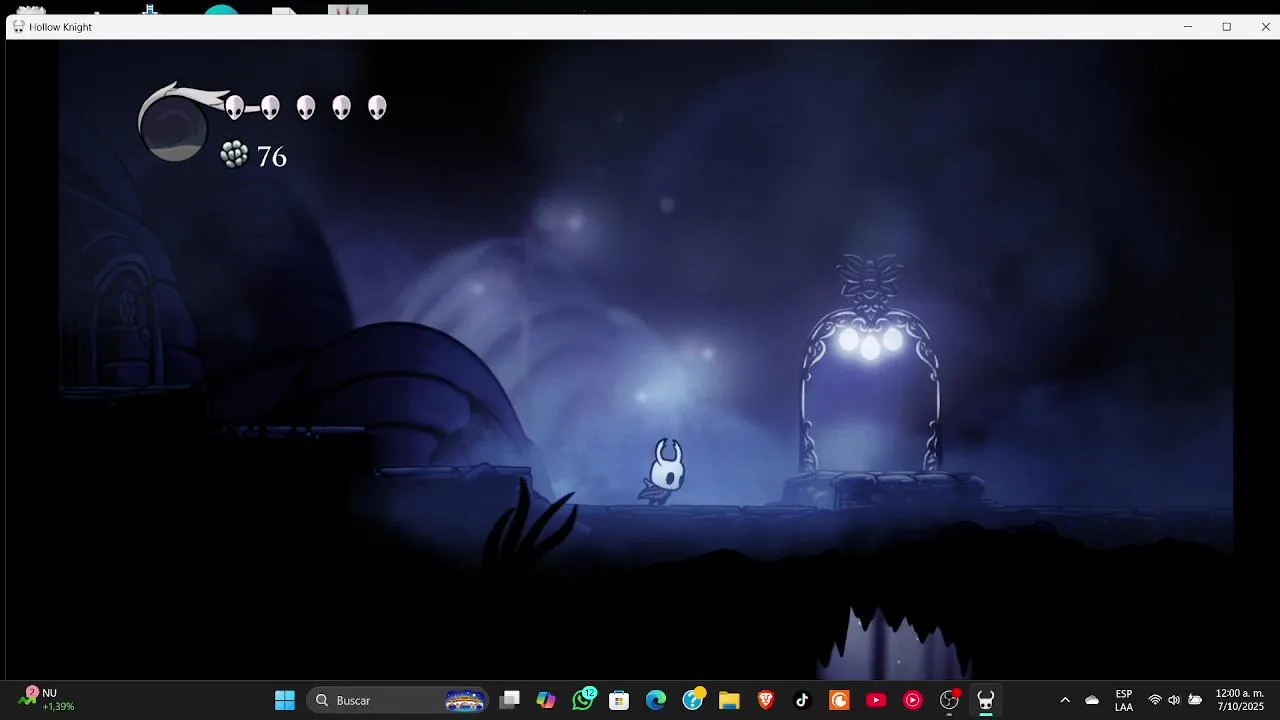
Task: Click the battery status icon
Action: [x=1195, y=700]
